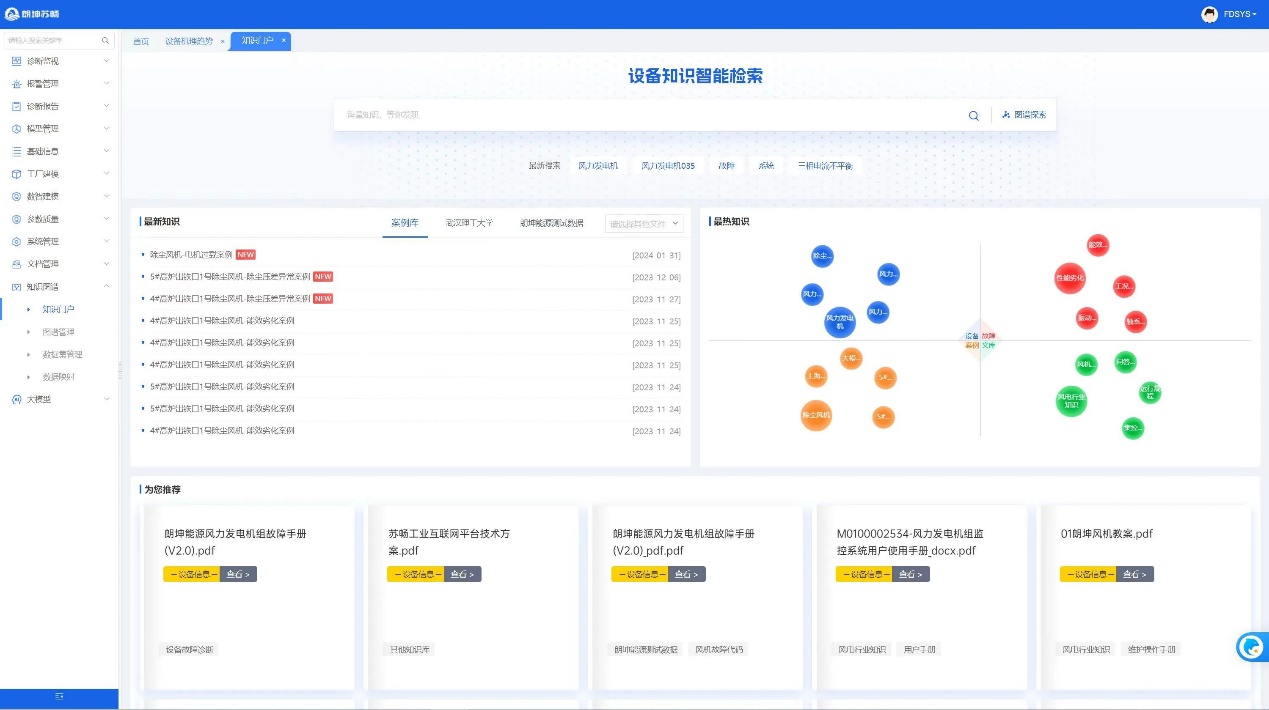Click the large blue 风力发电机 bubble
The height and width of the screenshot is (710, 1269).
(x=840, y=322)
